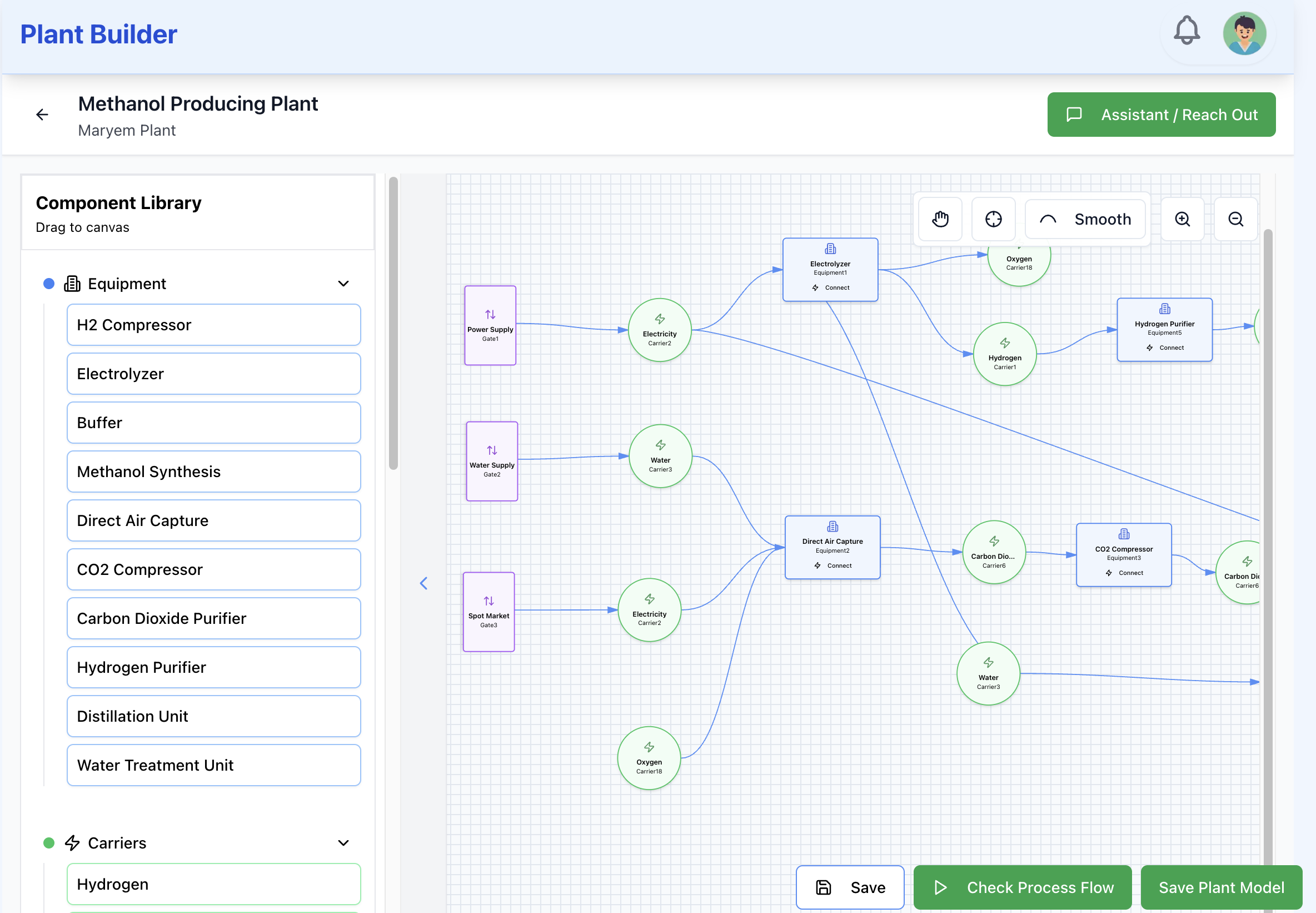Viewport: 1316px width, 913px height.
Task: Collapse the Carriers section
Action: 343,842
